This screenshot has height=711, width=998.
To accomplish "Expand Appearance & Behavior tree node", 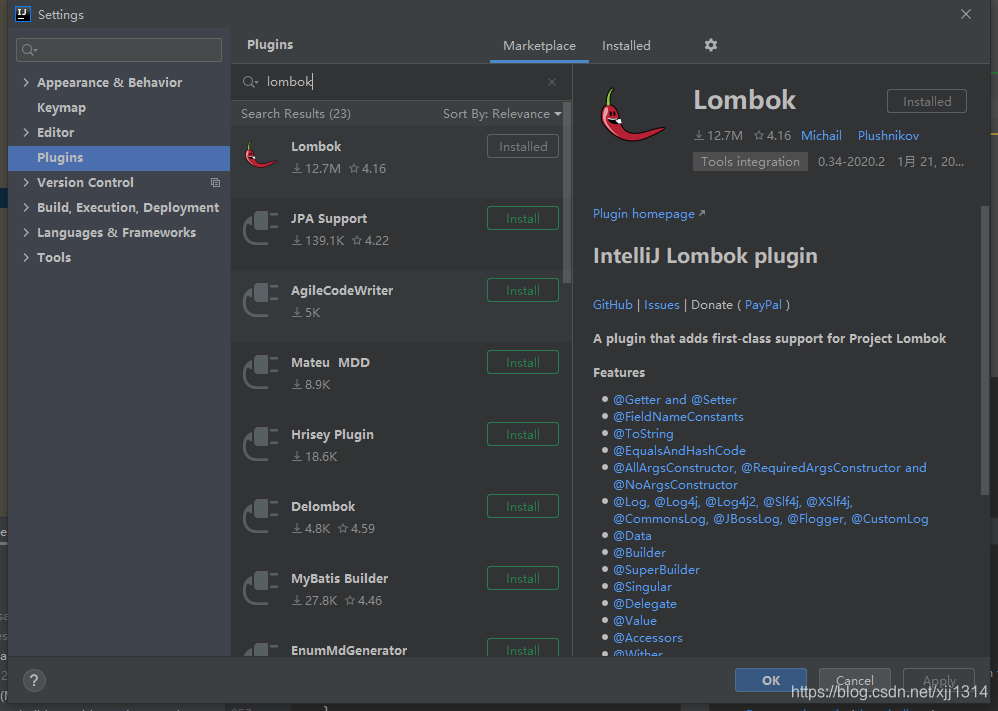I will (26, 82).
